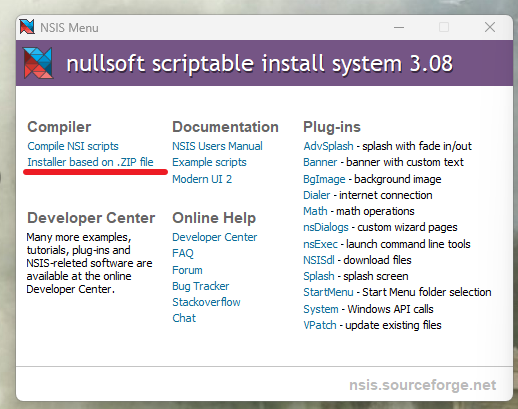
Task: Open the AdvSplash plug-in docs
Action: (328, 146)
